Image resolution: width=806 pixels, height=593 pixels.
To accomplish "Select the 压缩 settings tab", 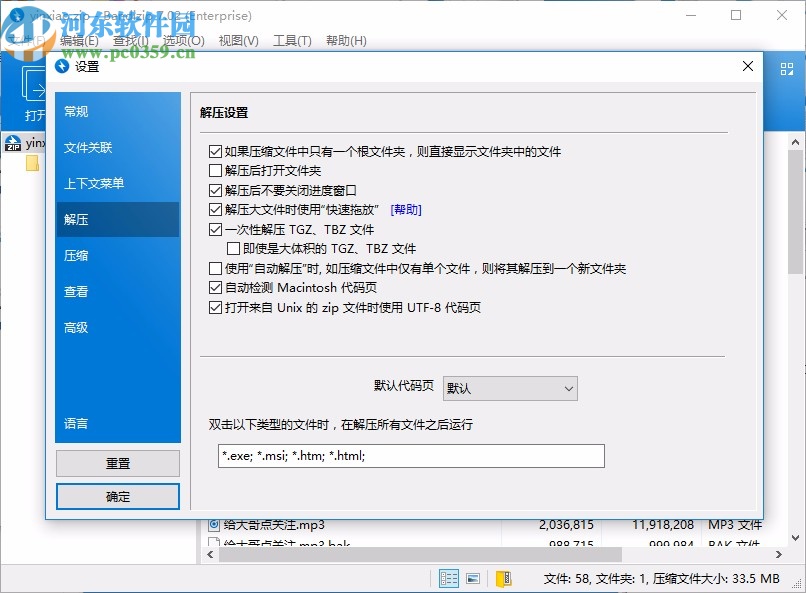I will 77,255.
